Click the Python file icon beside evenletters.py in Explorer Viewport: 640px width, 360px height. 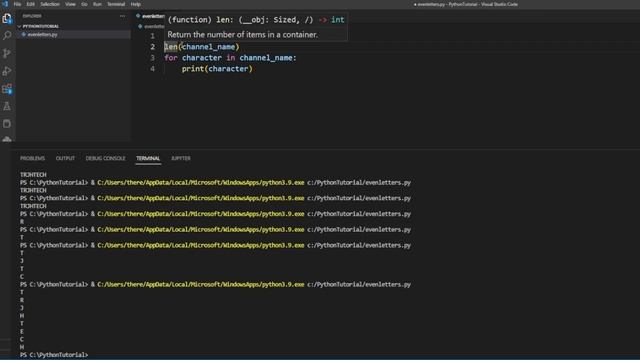coord(24,35)
